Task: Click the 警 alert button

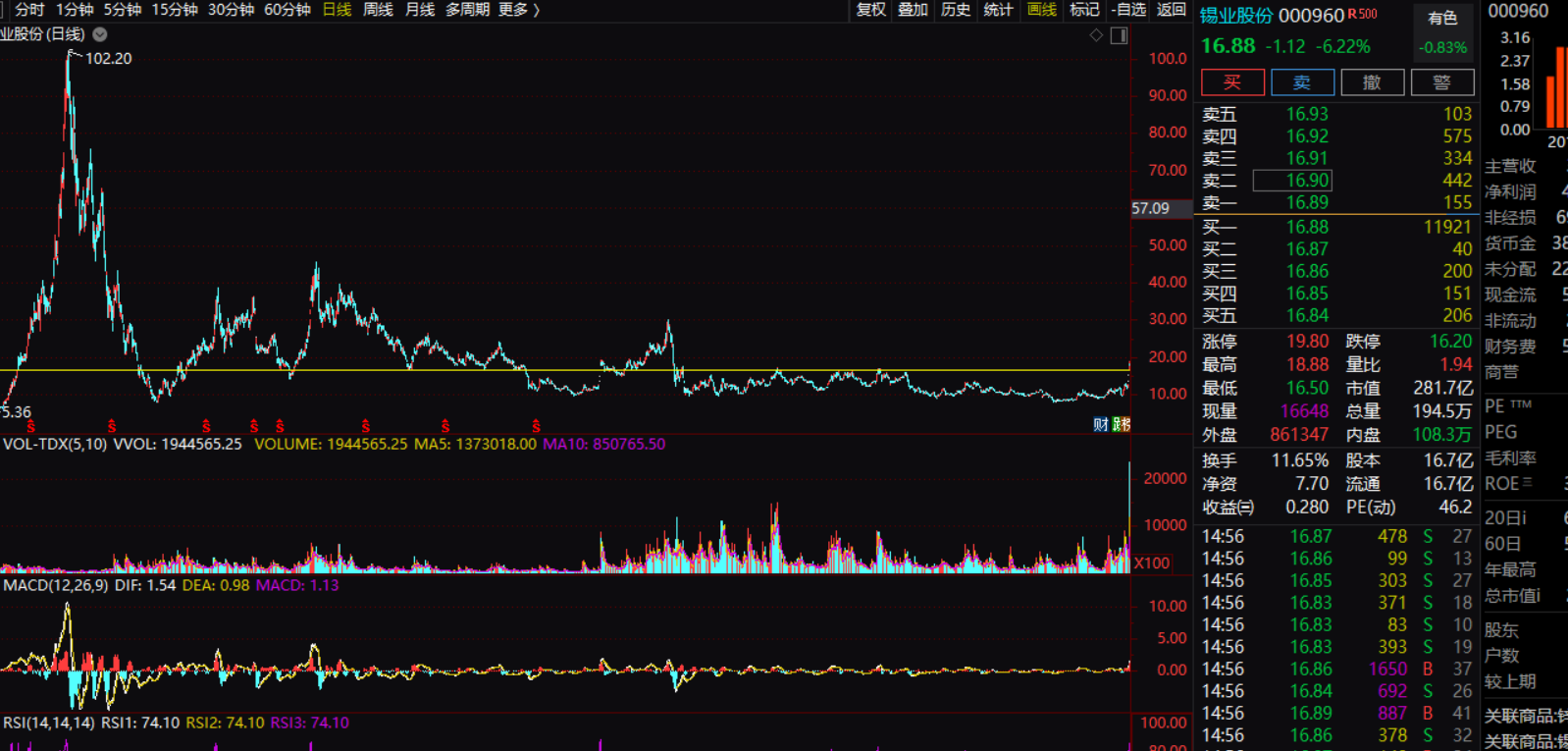Action: pyautogui.click(x=1441, y=82)
